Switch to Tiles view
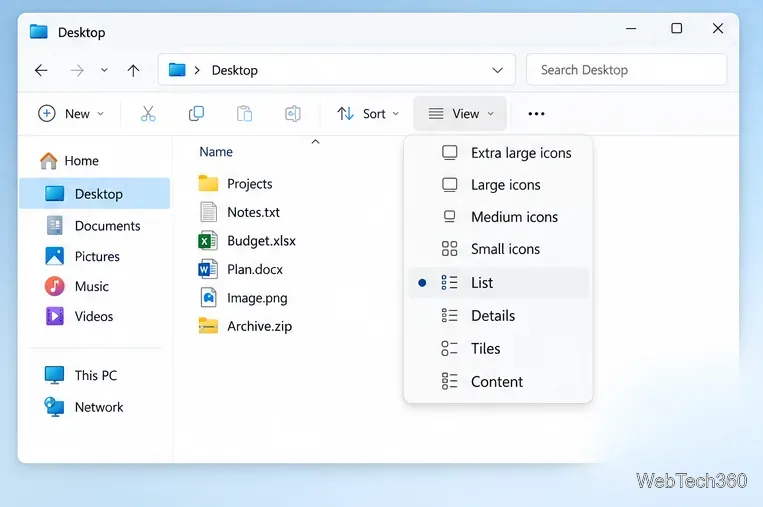Image resolution: width=763 pixels, height=507 pixels. tap(498, 348)
